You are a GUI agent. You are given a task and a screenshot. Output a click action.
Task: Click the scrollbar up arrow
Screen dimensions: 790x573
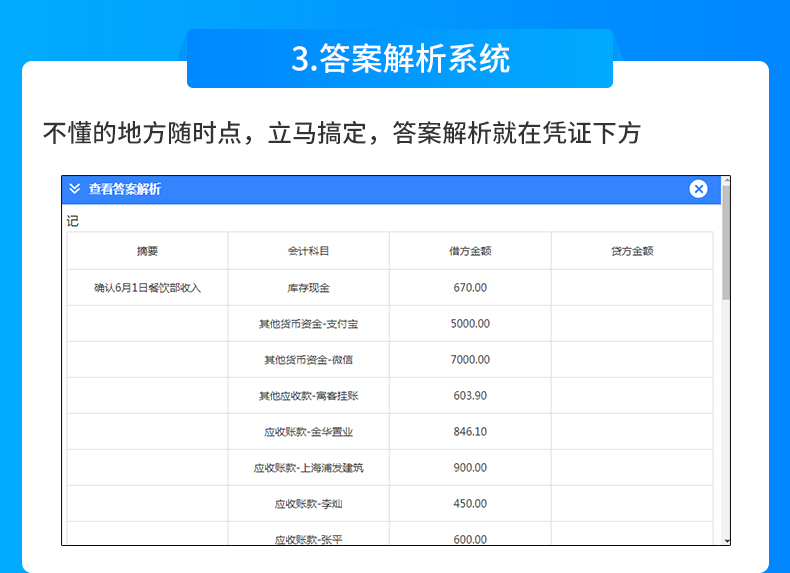pos(726,181)
